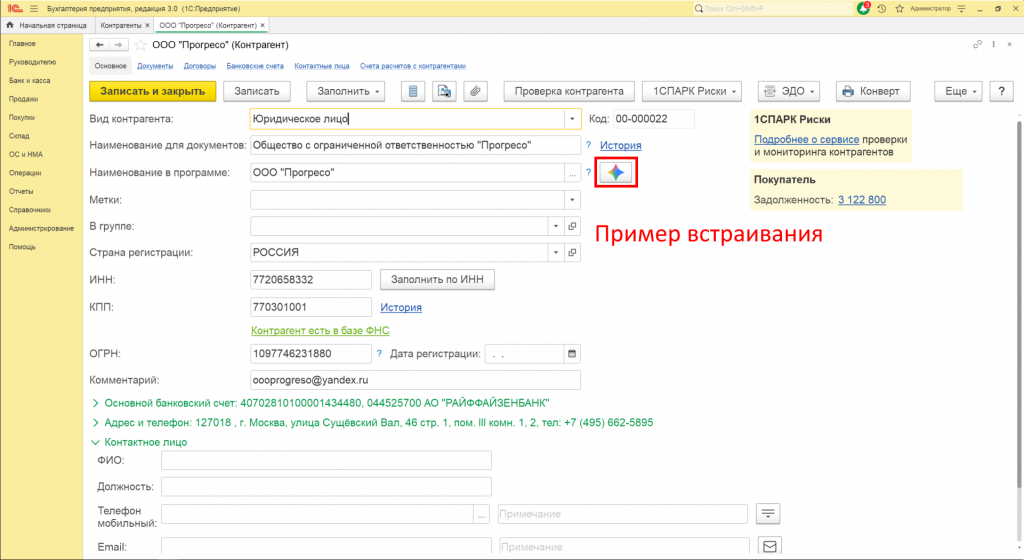Open the Заполнить dropdown button
The width and height of the screenshot is (1024, 560).
pyautogui.click(x=345, y=91)
